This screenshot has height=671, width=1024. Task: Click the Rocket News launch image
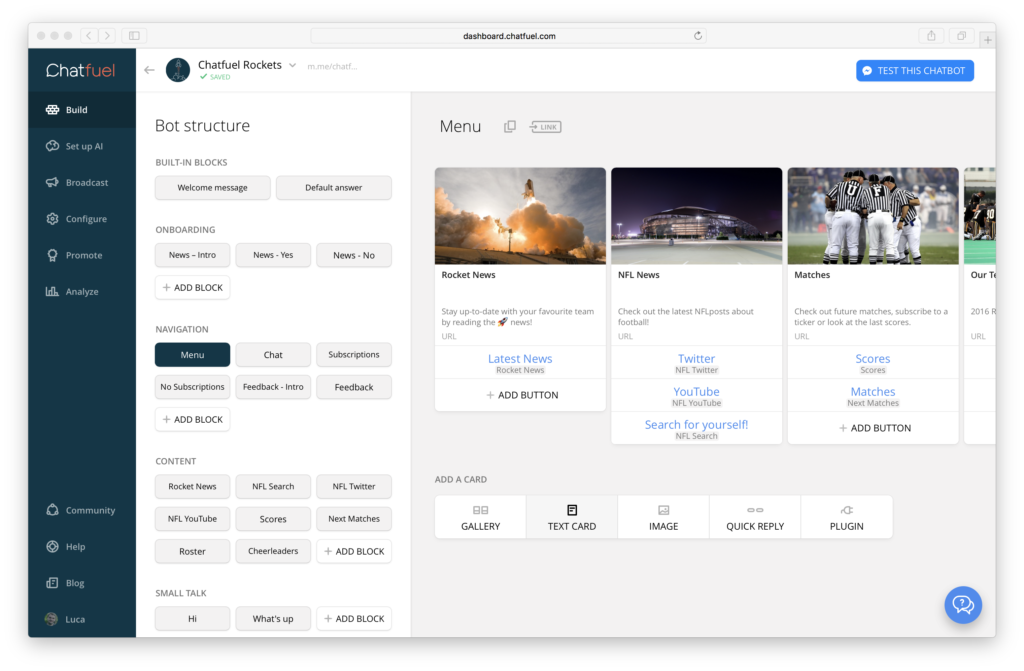click(520, 215)
